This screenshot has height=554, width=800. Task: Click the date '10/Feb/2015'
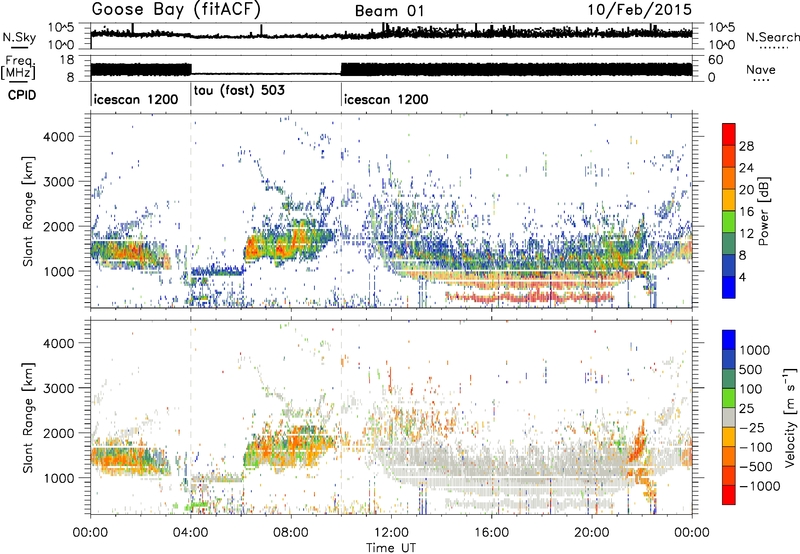[x=639, y=10]
